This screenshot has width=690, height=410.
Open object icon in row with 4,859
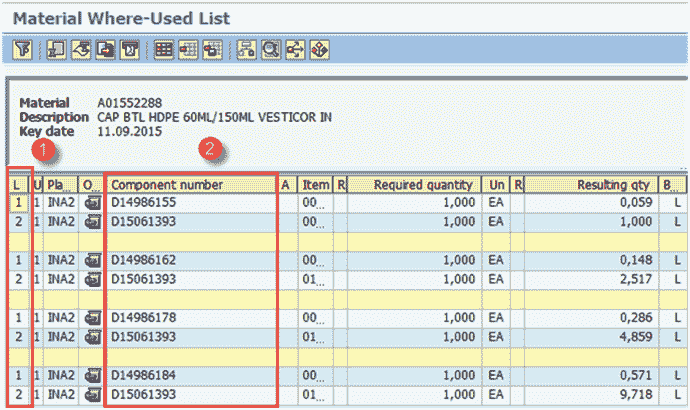click(x=92, y=337)
